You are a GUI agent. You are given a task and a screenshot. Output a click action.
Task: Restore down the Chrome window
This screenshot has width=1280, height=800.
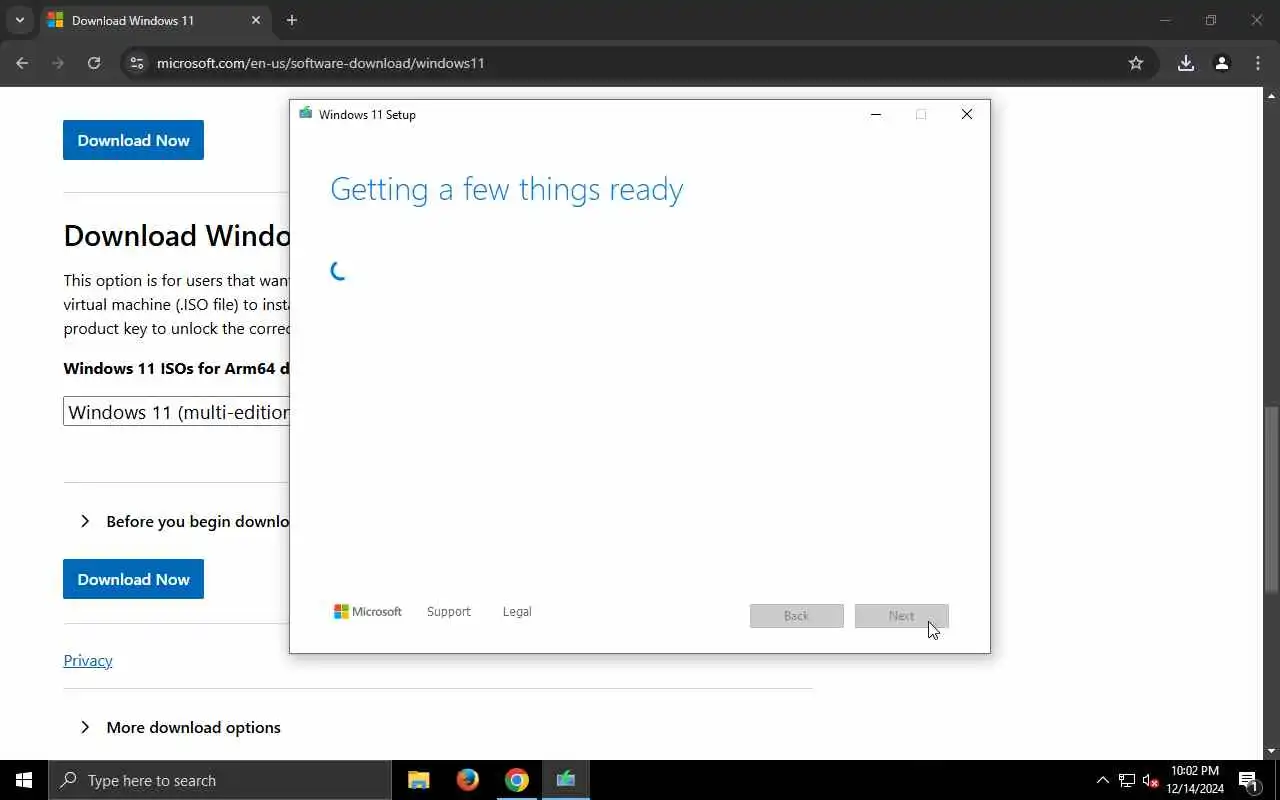coord(1211,20)
